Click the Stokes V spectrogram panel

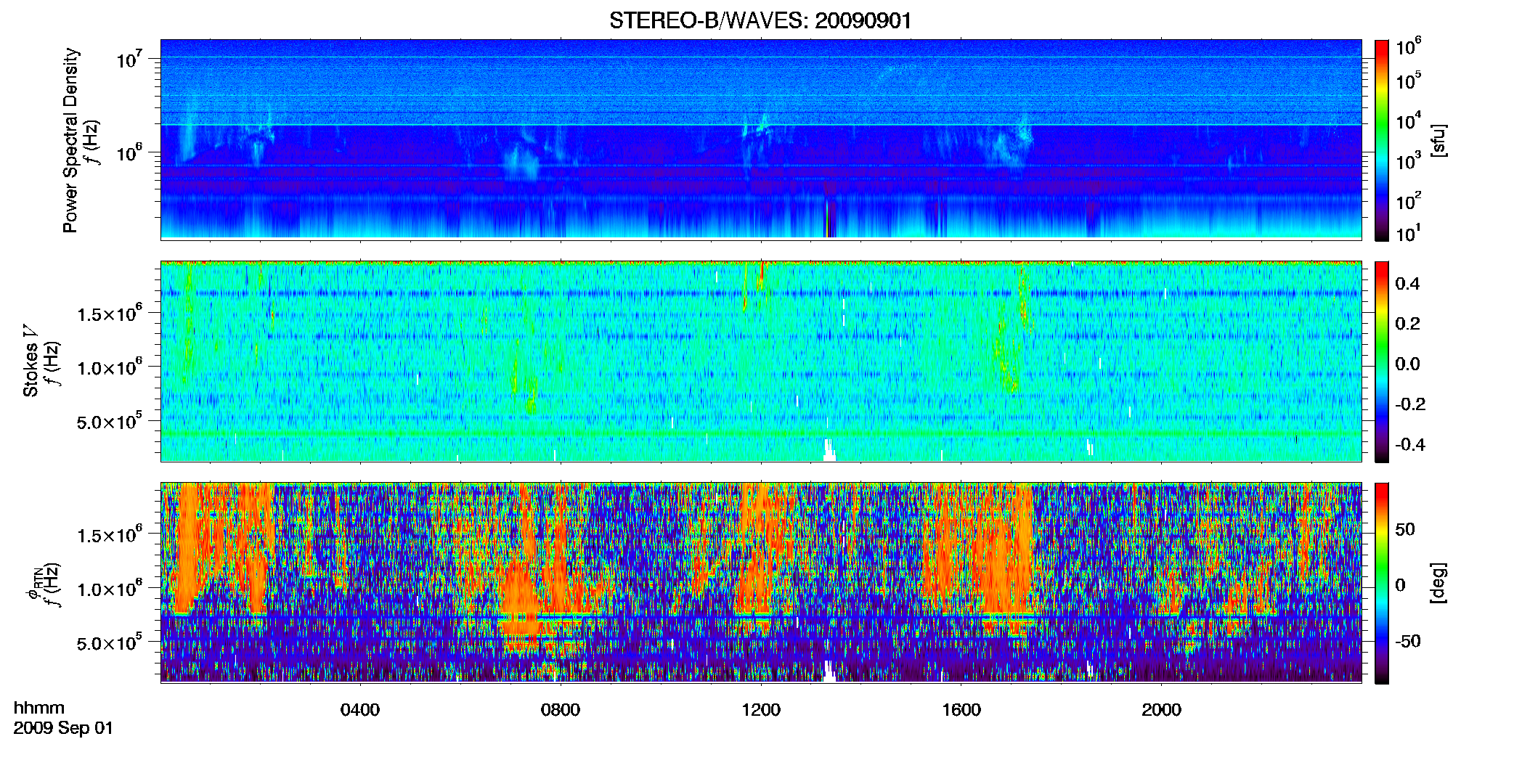[x=761, y=362]
